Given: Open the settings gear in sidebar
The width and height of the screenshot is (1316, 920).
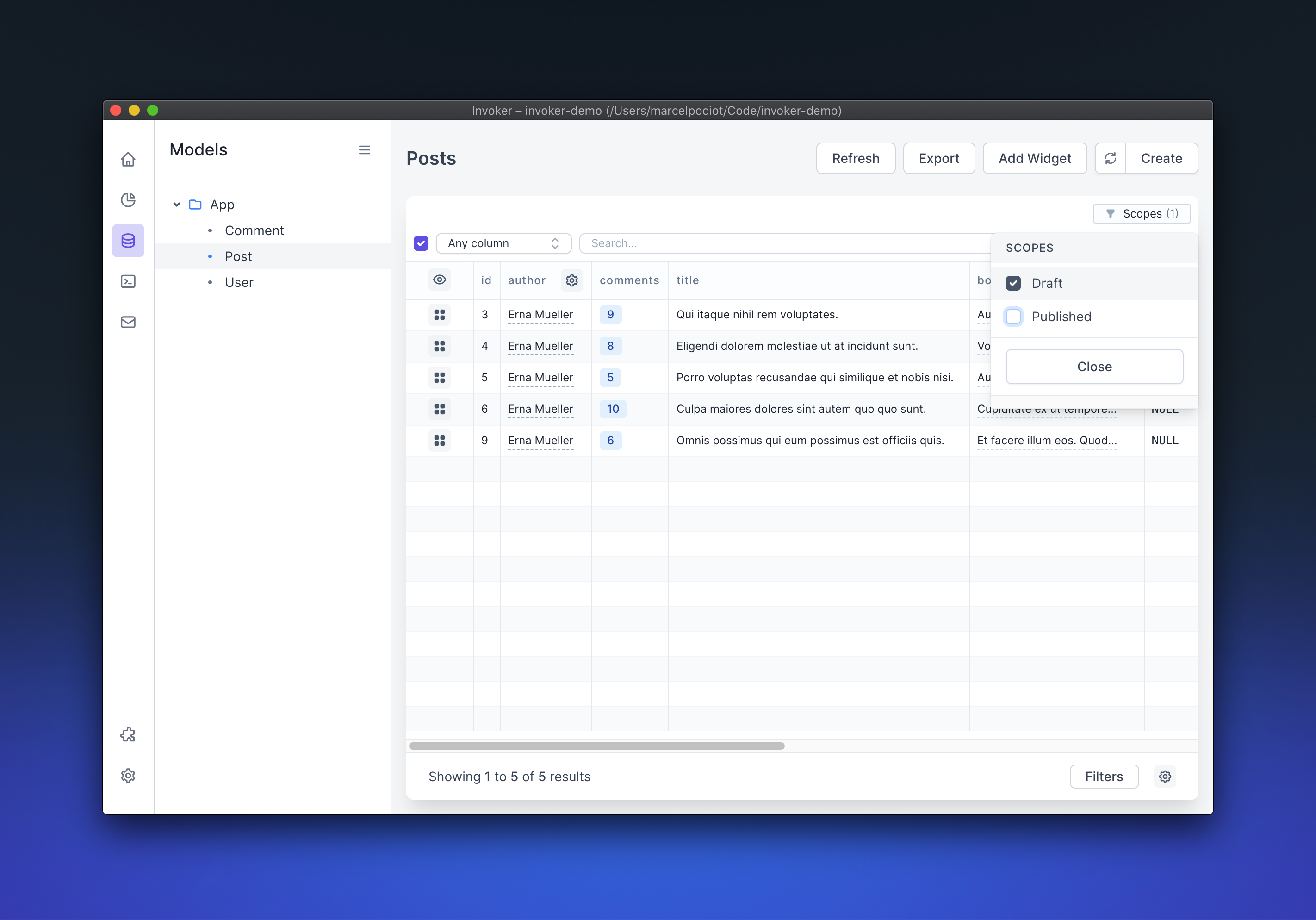Looking at the screenshot, I should pyautogui.click(x=128, y=775).
